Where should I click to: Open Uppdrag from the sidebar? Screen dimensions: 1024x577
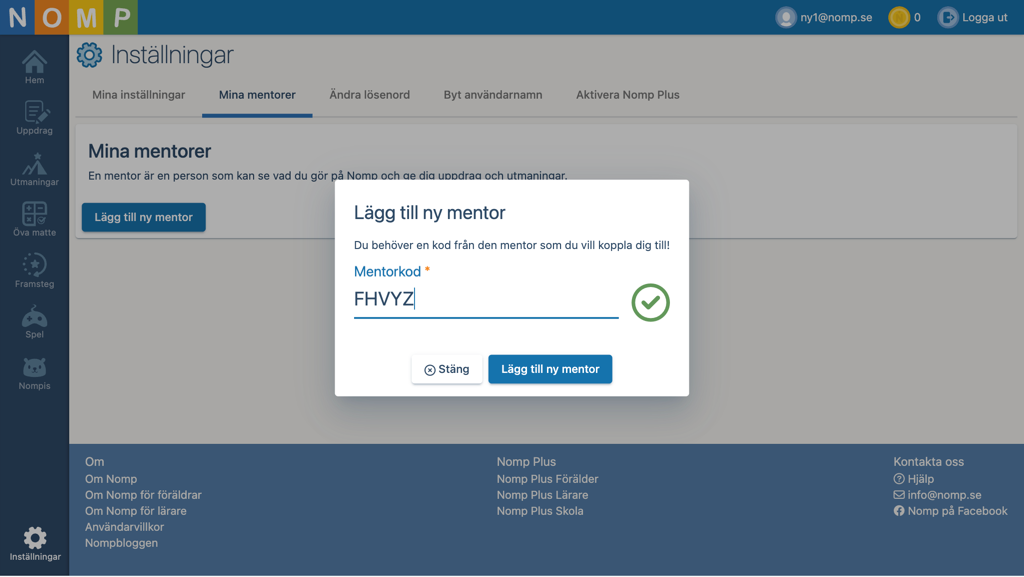click(35, 117)
